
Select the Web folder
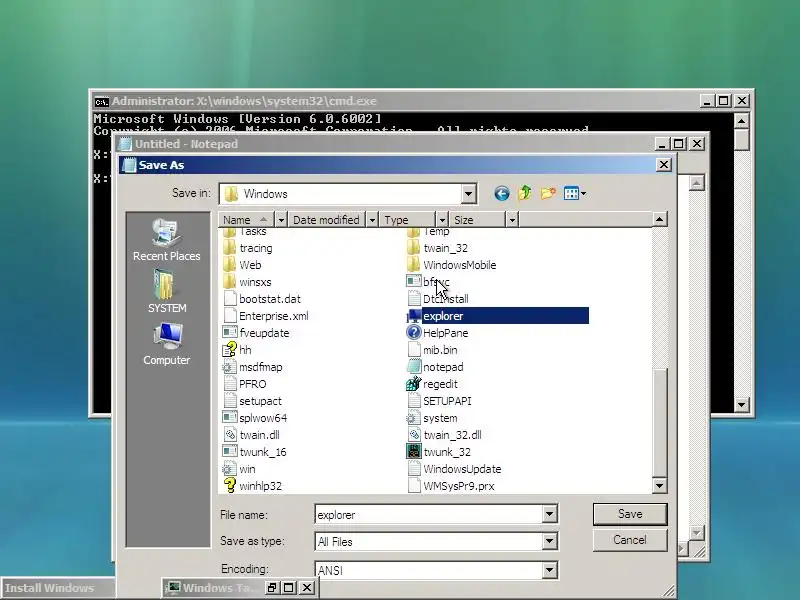242,265
